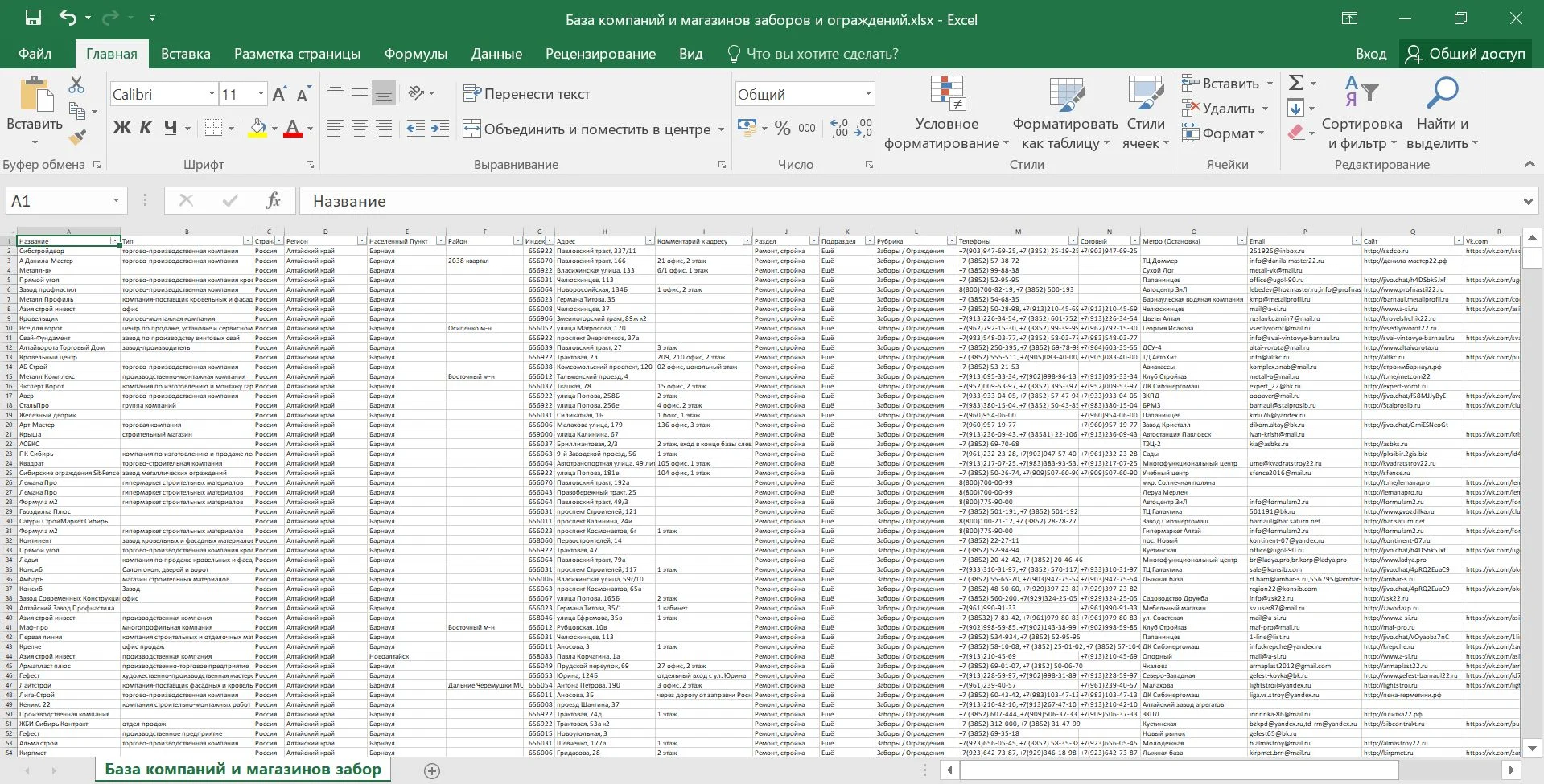Image resolution: width=1544 pixels, height=784 pixels.
Task: Open filter dropdown for Адрес column
Action: click(x=649, y=241)
